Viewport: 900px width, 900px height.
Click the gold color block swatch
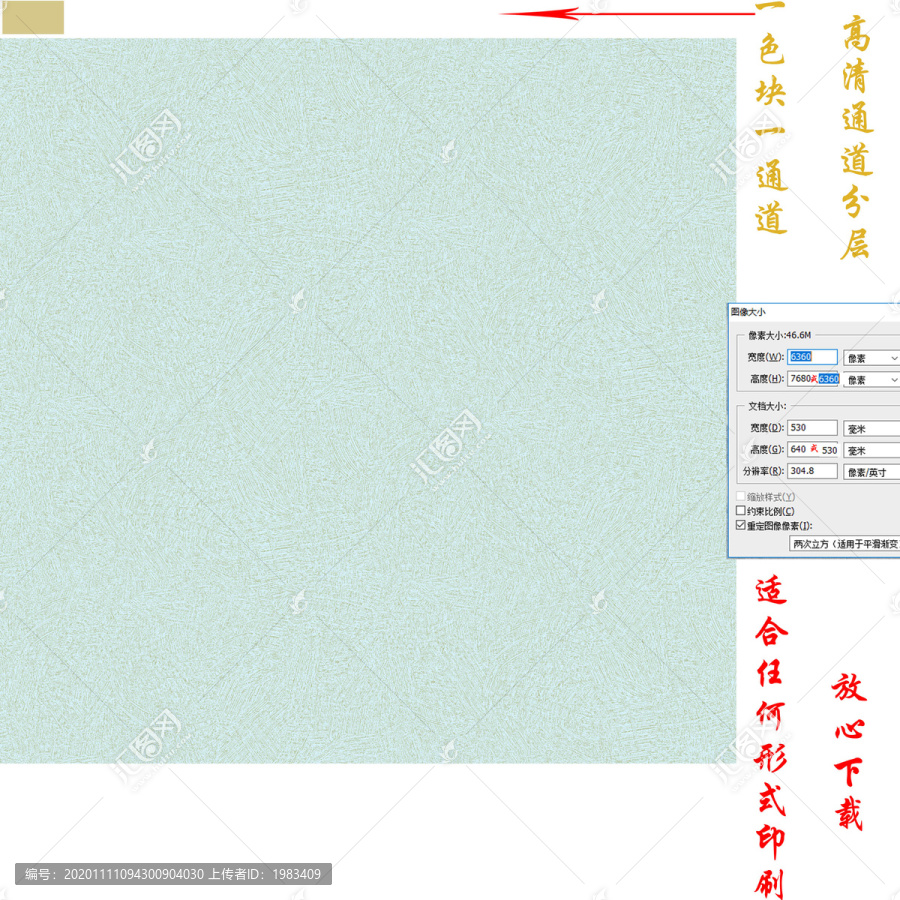tap(33, 17)
